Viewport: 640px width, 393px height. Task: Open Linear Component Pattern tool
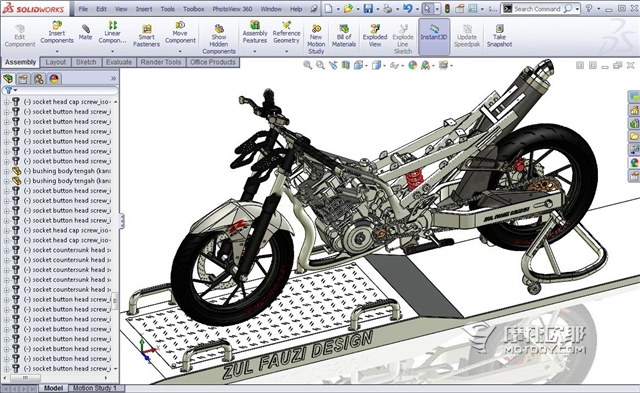112,33
